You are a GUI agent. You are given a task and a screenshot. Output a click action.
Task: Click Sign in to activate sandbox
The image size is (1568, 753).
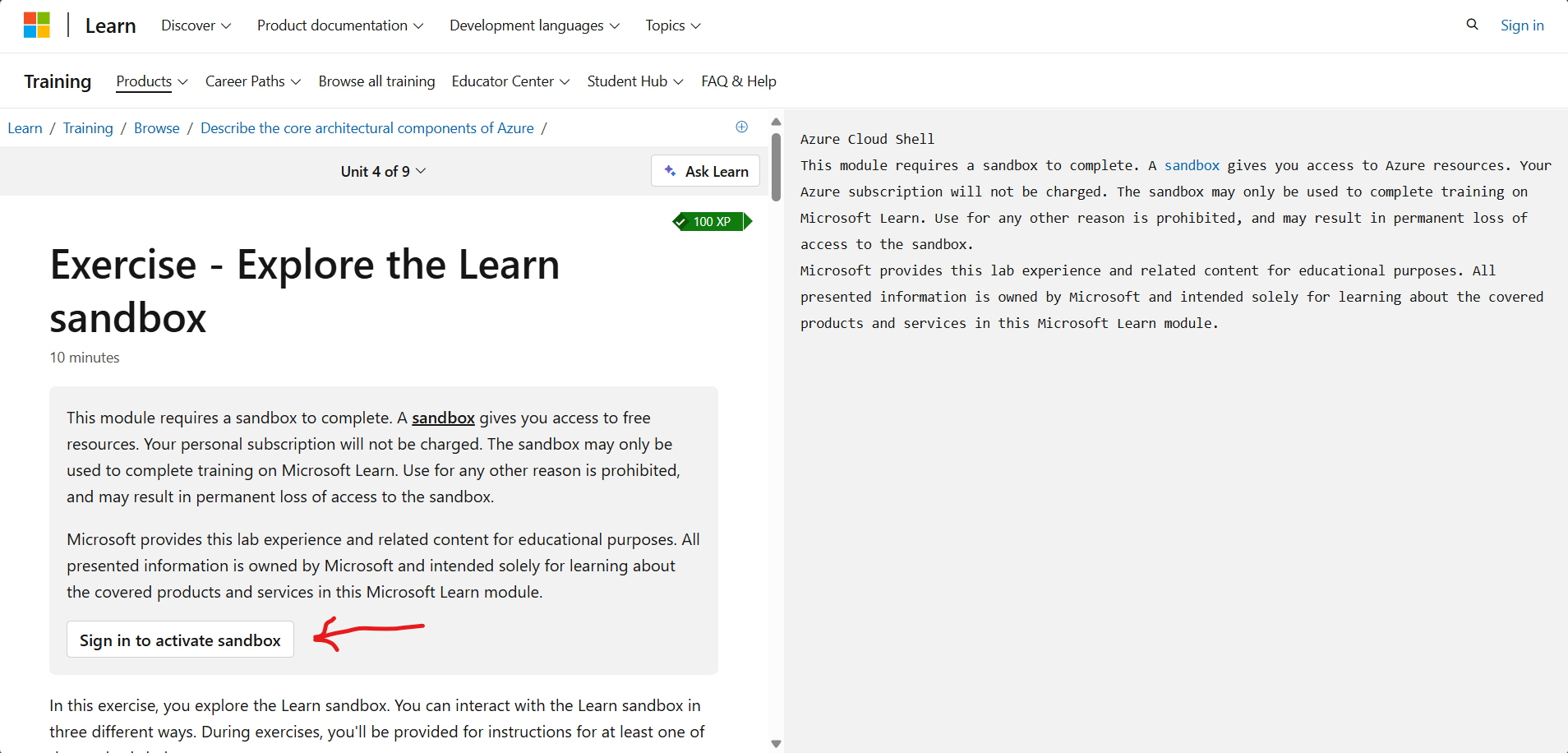coord(179,640)
